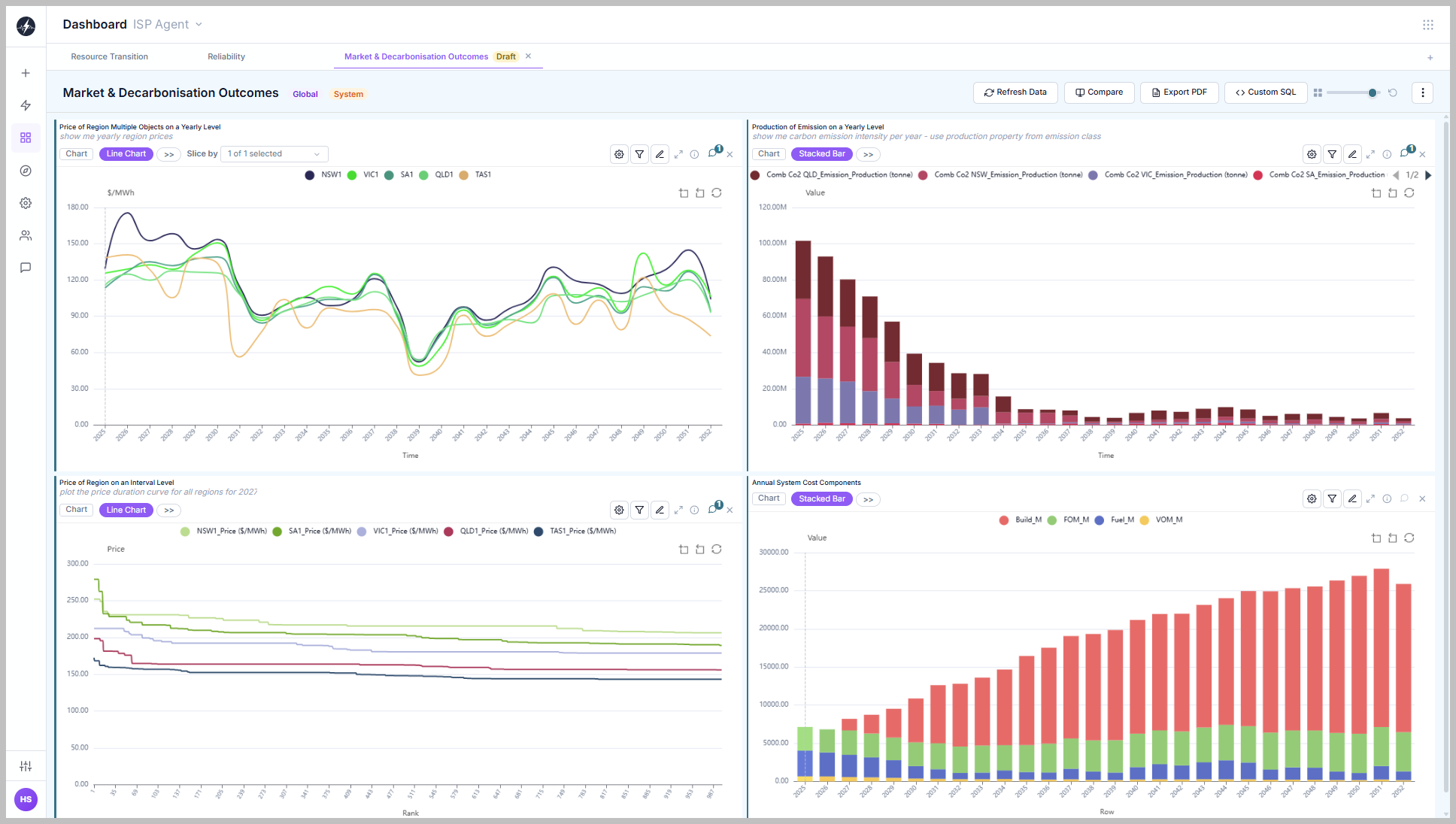Go to next emission legend page
This screenshot has width=1456, height=824.
coord(1428,175)
